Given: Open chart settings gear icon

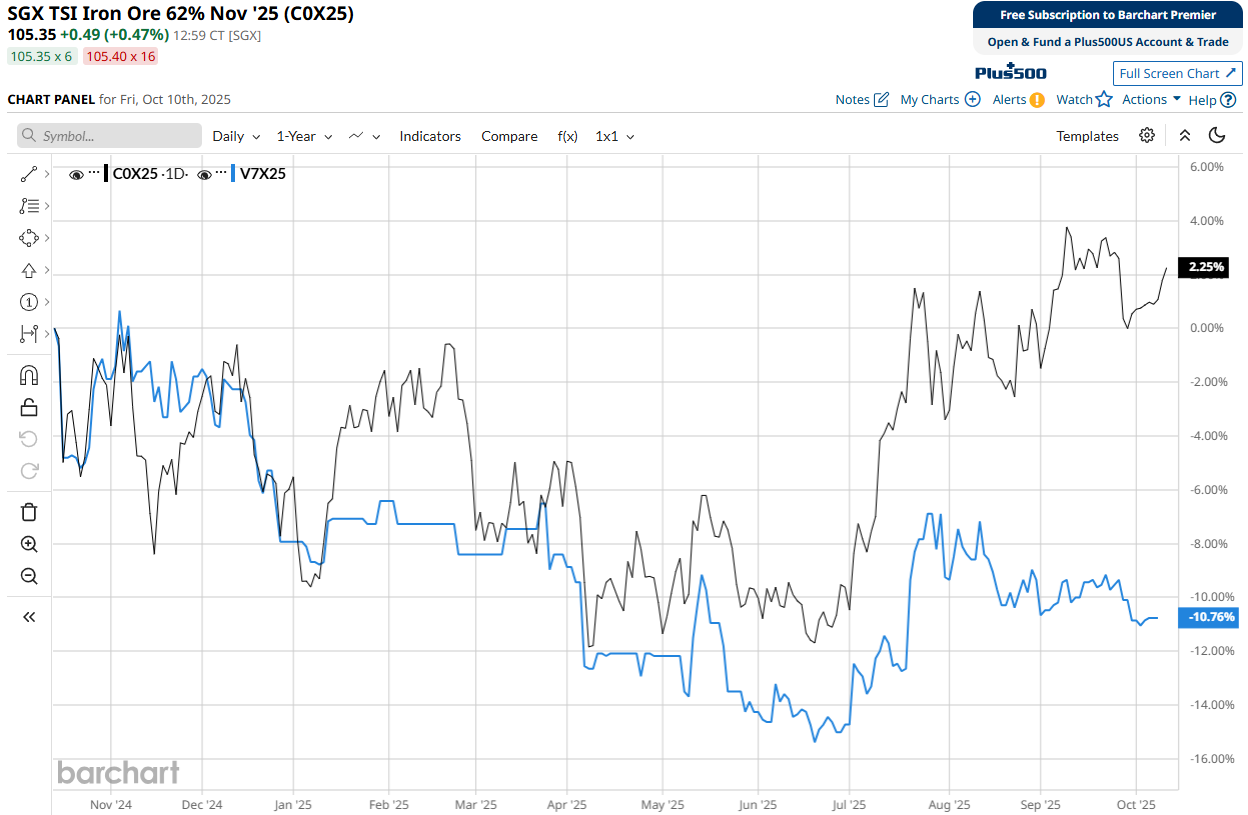Looking at the screenshot, I should [x=1147, y=136].
